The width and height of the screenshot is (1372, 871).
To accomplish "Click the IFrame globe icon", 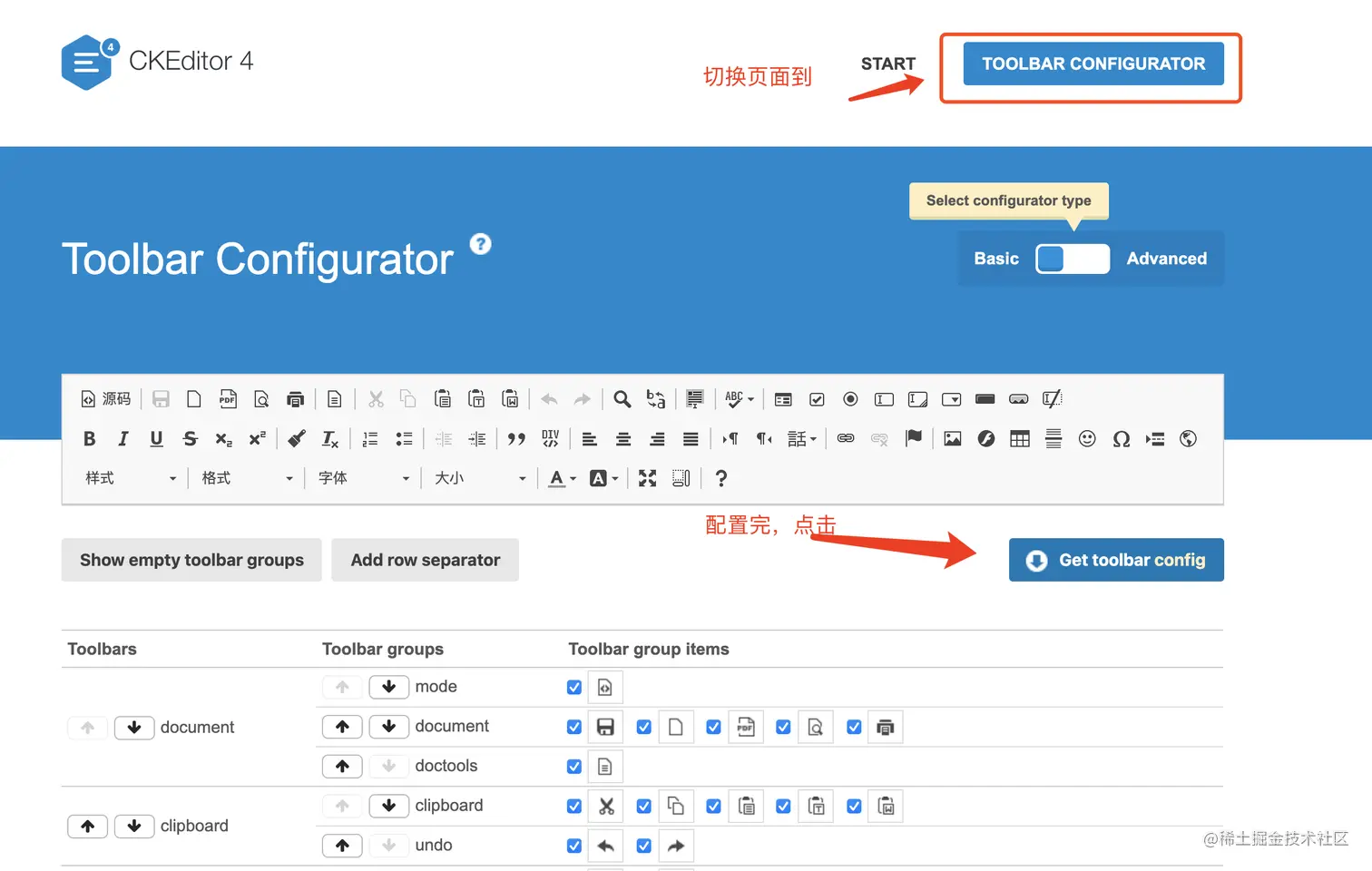I will (1188, 439).
